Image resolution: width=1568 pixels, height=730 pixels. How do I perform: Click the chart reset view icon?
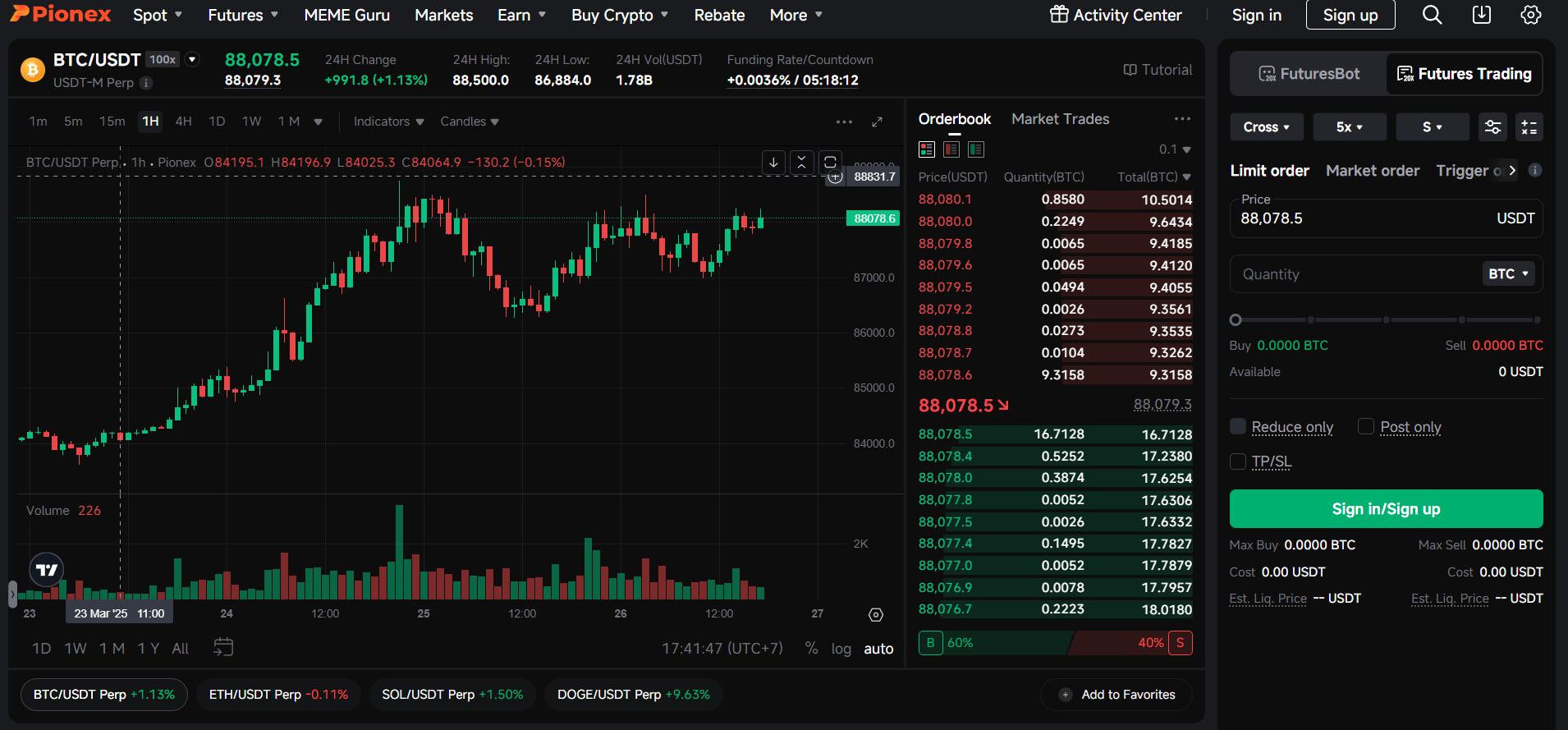[x=830, y=162]
